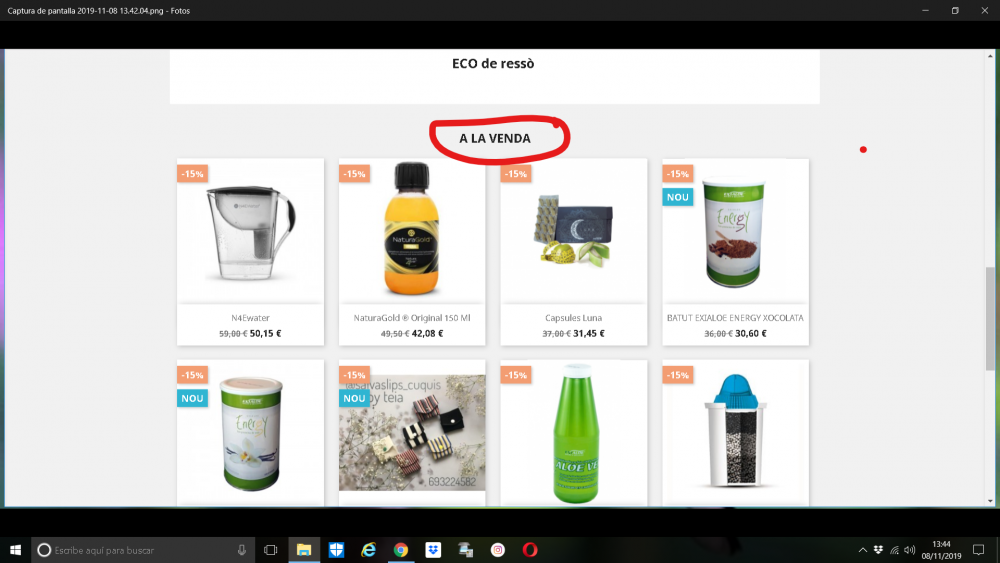The image size is (1000, 563).
Task: Click the -15% badge on the NaturaGold card
Action: (354, 173)
